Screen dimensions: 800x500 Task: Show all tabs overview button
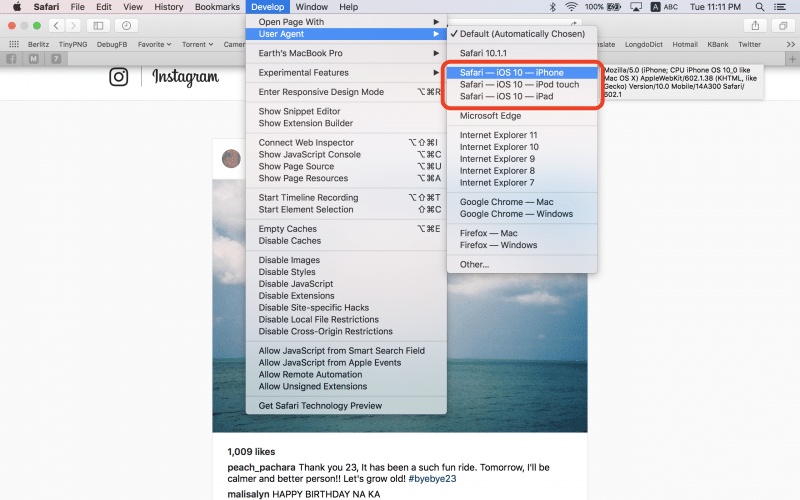click(783, 26)
